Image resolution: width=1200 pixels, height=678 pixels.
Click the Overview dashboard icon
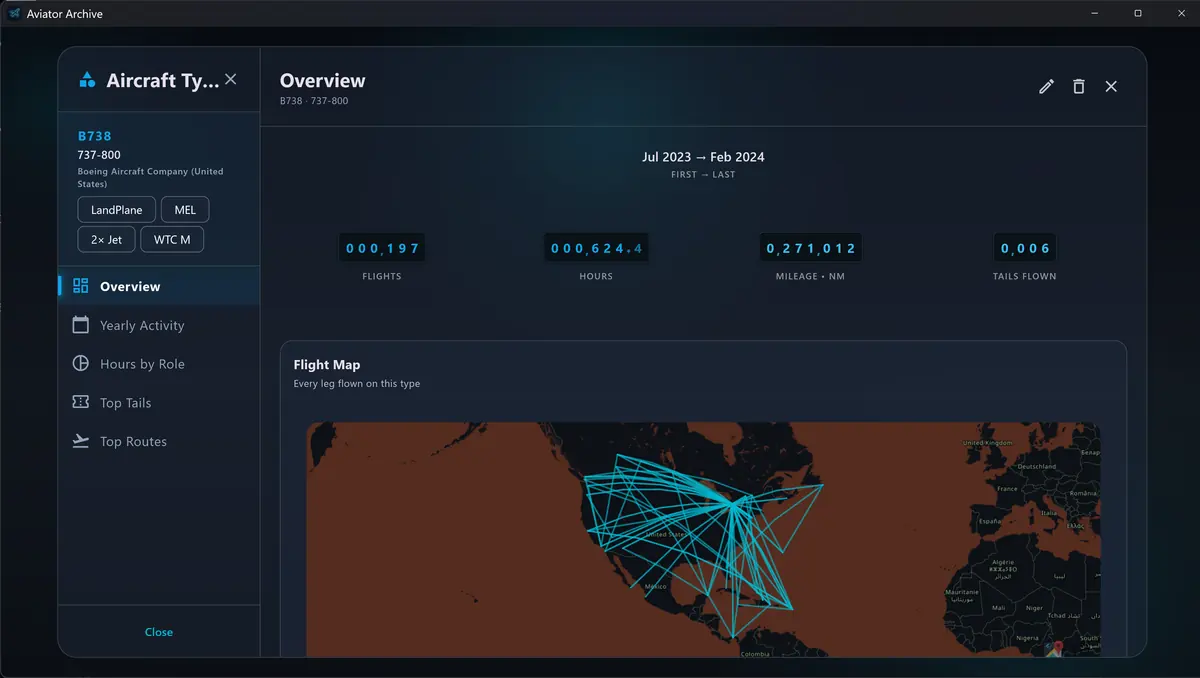click(81, 286)
